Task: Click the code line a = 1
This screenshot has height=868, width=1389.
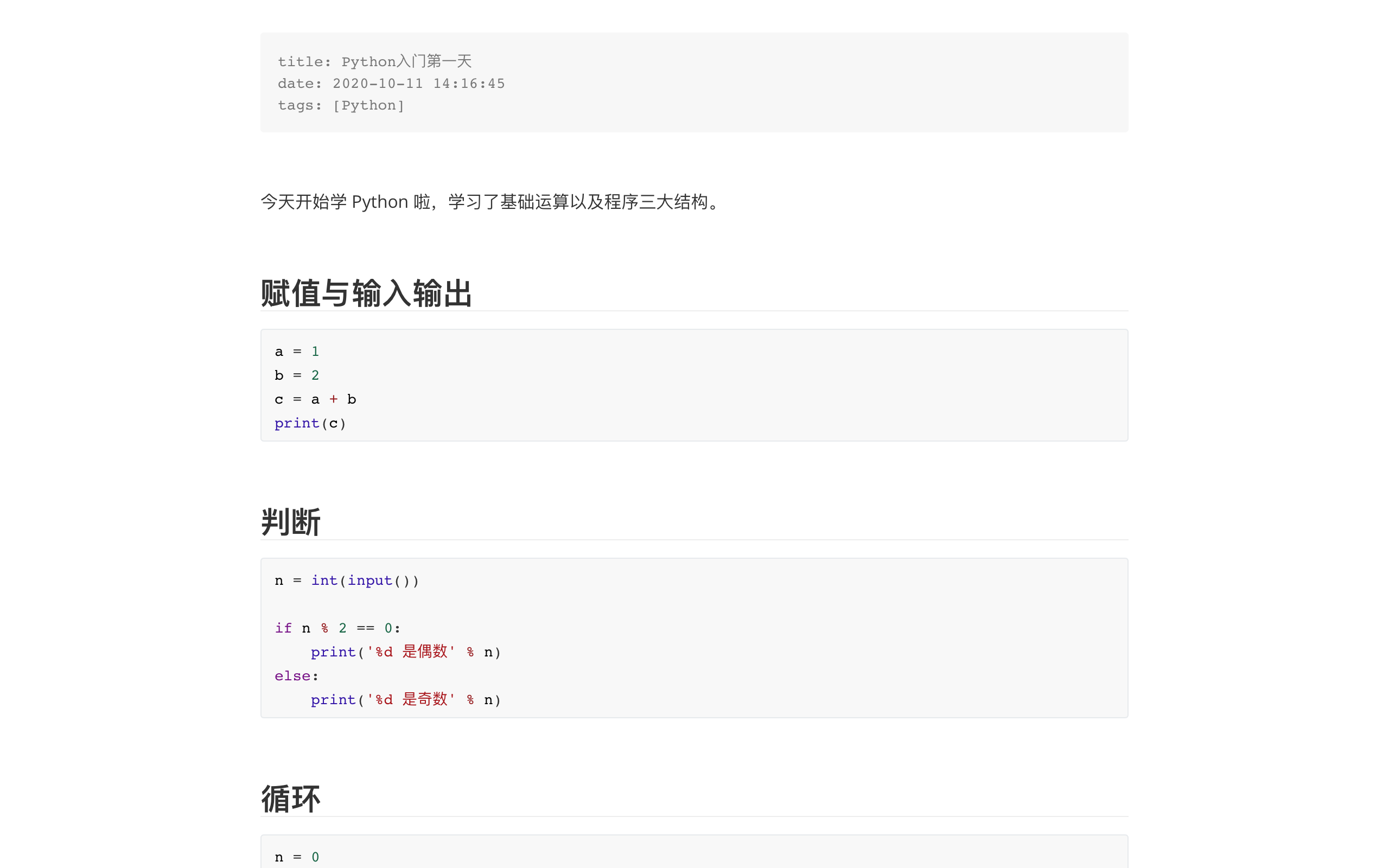Action: (x=297, y=352)
